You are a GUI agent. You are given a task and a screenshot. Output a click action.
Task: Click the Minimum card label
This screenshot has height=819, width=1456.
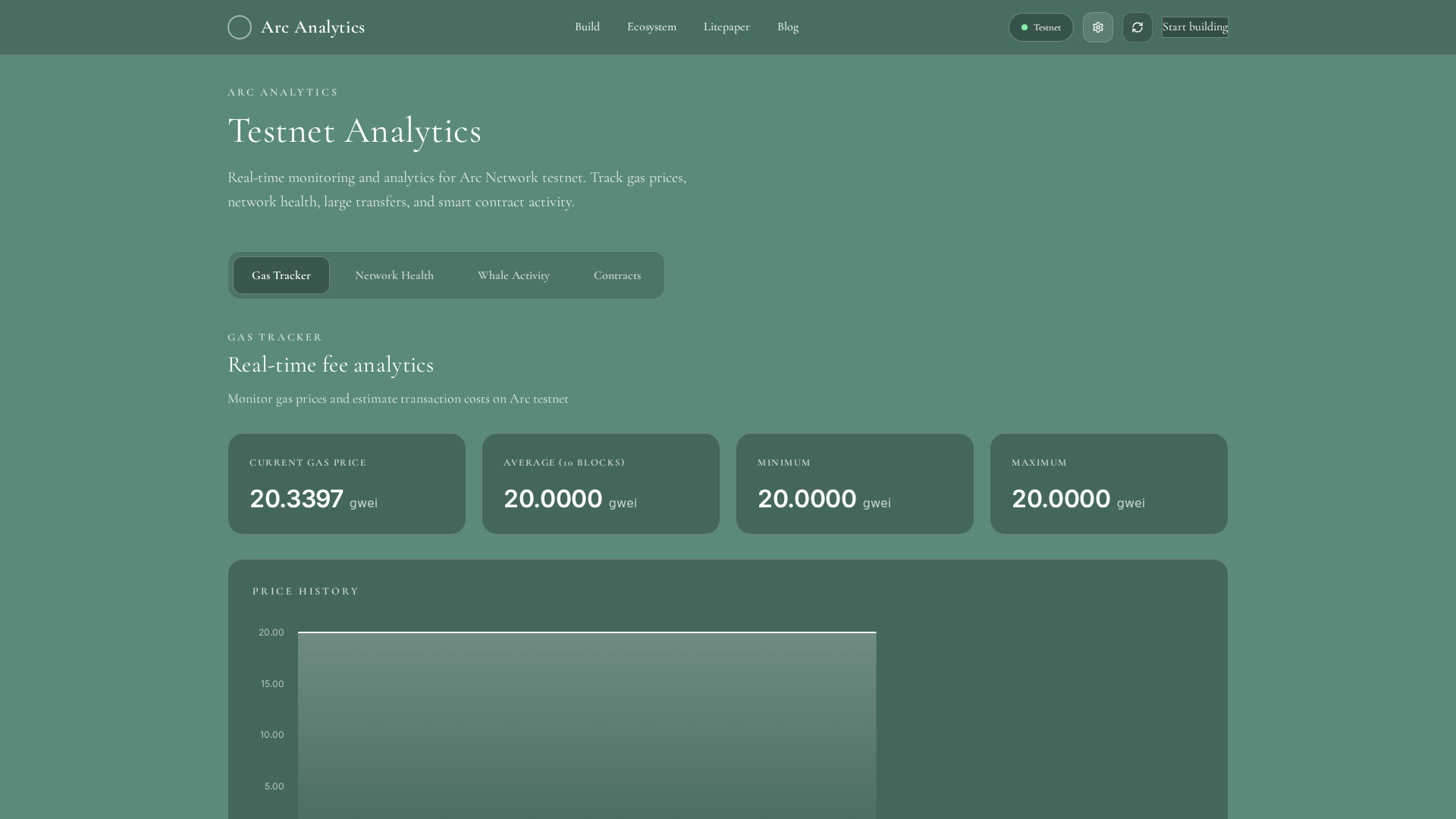(x=784, y=463)
